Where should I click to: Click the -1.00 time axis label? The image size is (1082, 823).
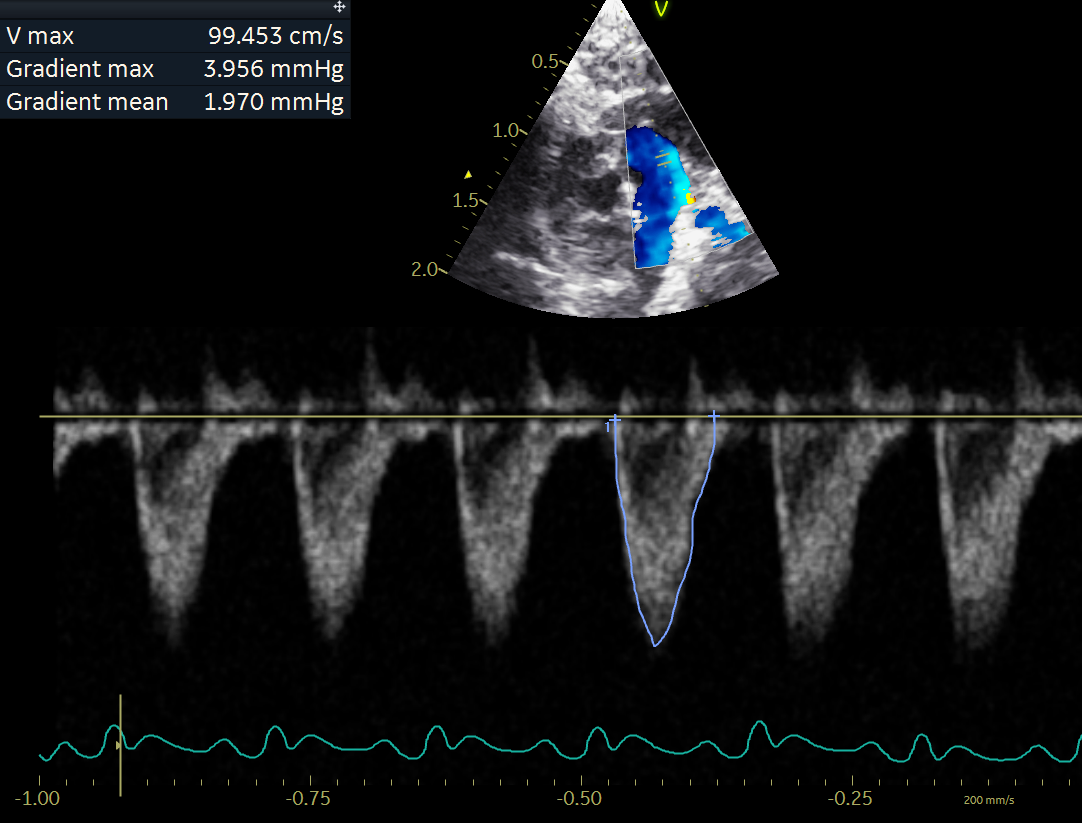[x=37, y=799]
